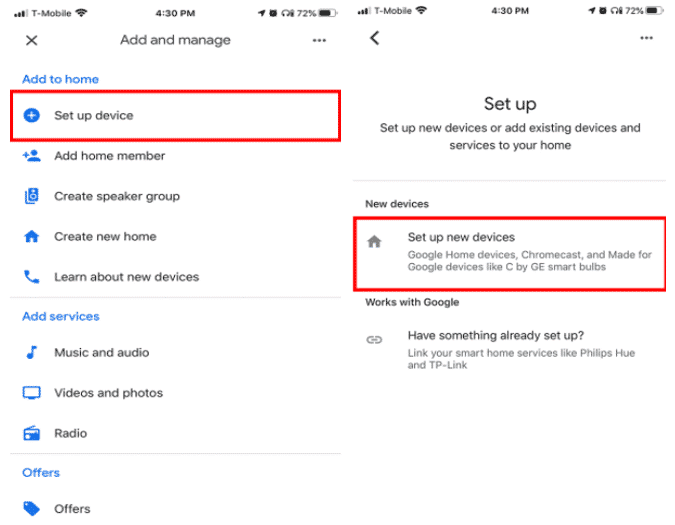Viewport: 675px width, 525px height.
Task: Select Set up new devices option
Action: [x=510, y=254]
